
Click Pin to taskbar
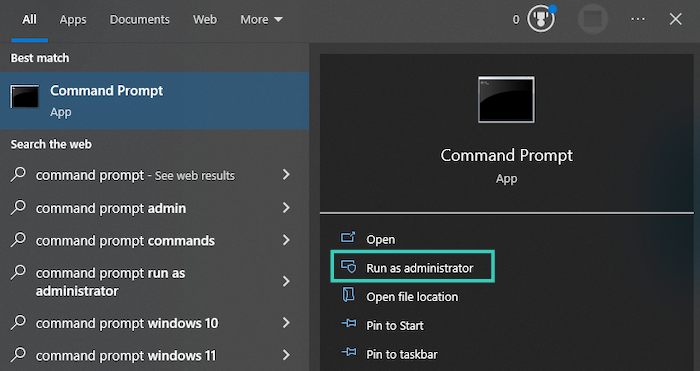pyautogui.click(x=402, y=354)
